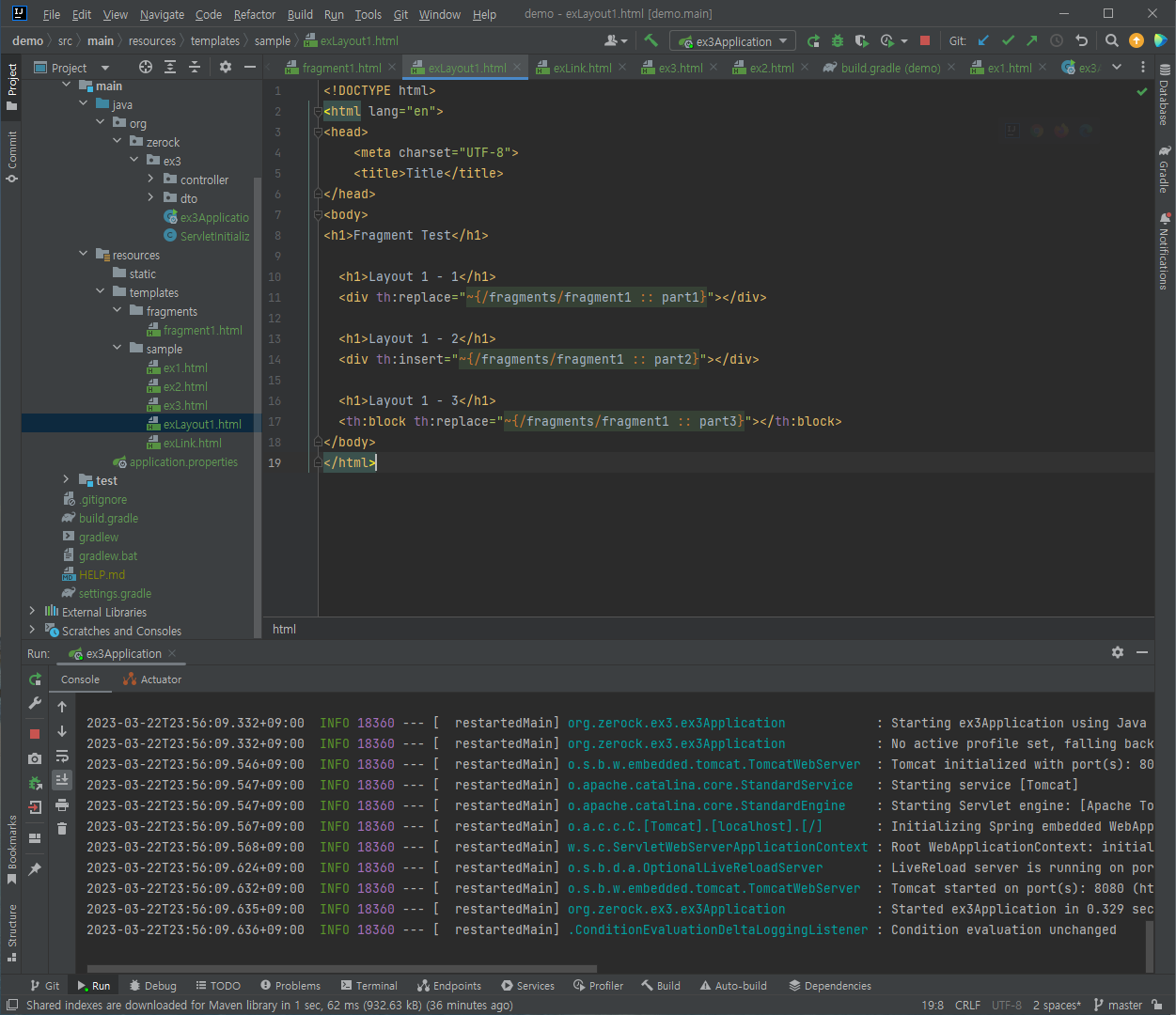
Task: Stop the running application red square
Action: pos(925,40)
